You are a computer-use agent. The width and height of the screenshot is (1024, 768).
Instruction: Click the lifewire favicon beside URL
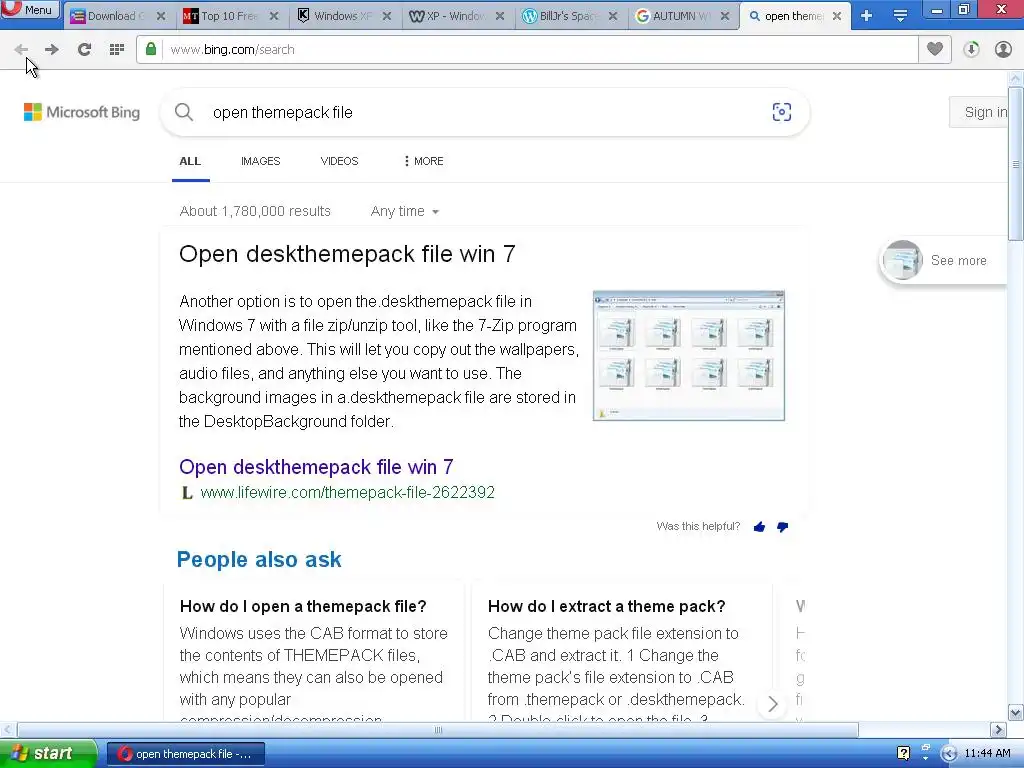click(x=187, y=493)
